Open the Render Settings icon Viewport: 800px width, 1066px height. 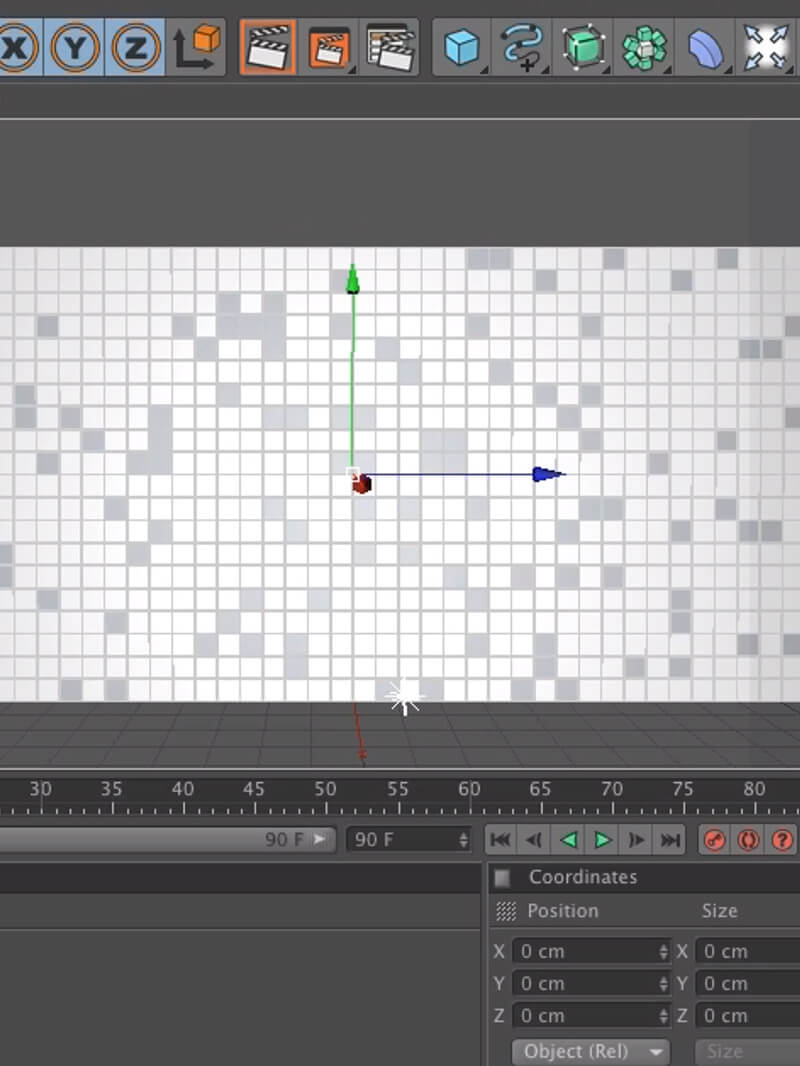pos(389,47)
